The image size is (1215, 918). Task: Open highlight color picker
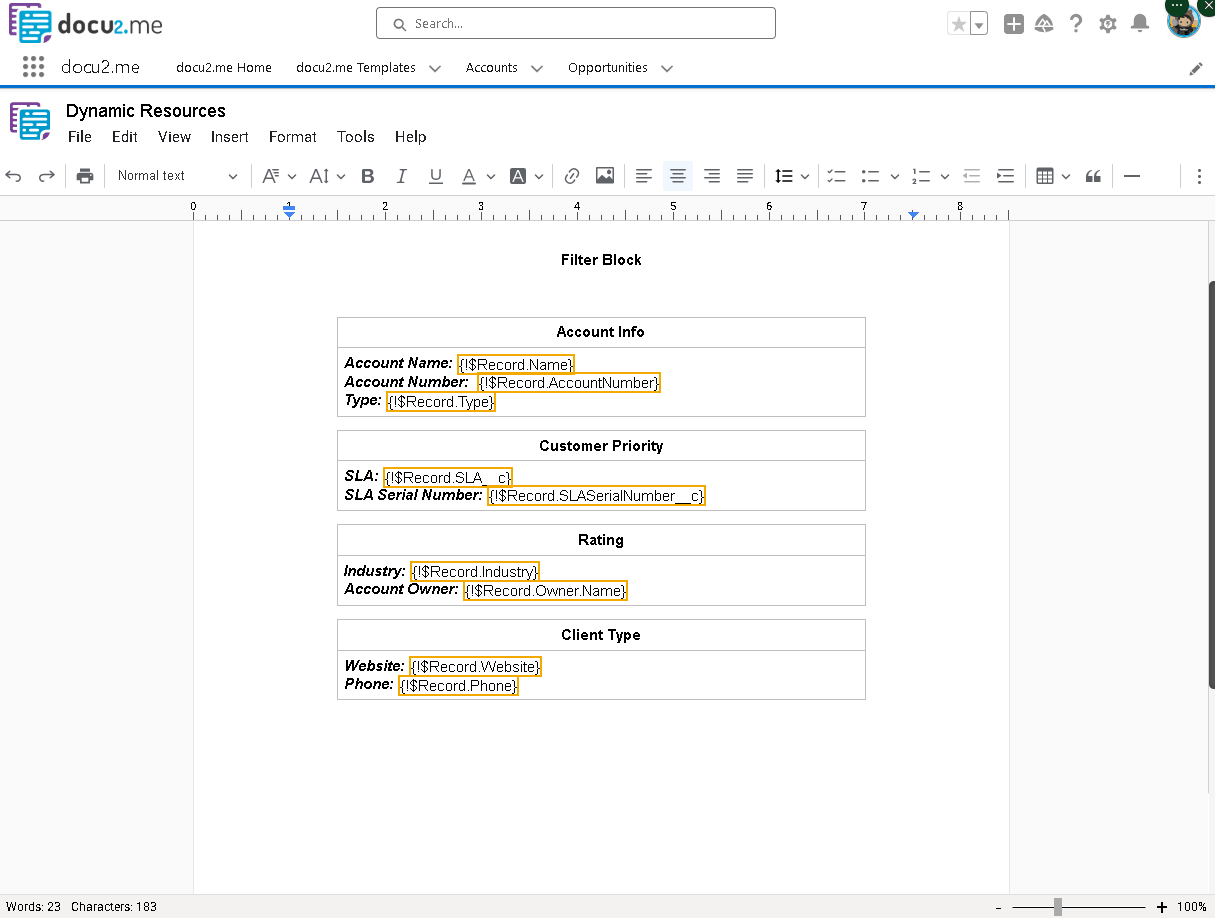[518, 176]
